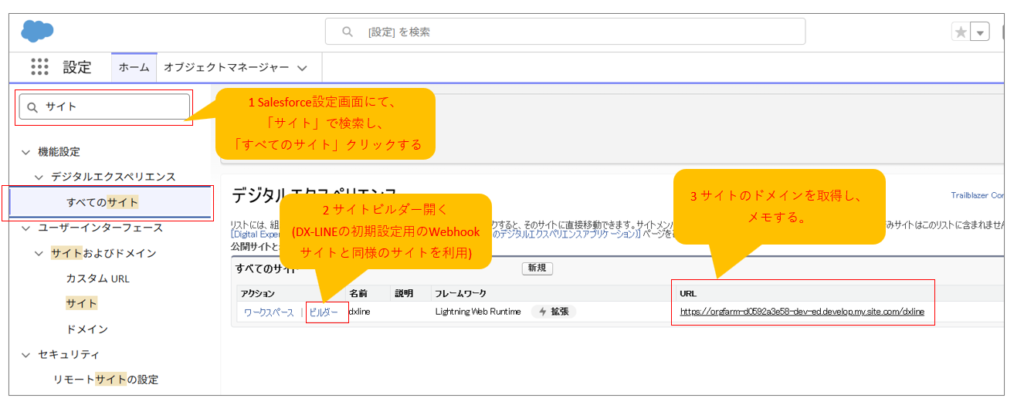This screenshot has width=1024, height=405.
Task: Click the [設定] を検索 global search field
Action: [x=565, y=31]
